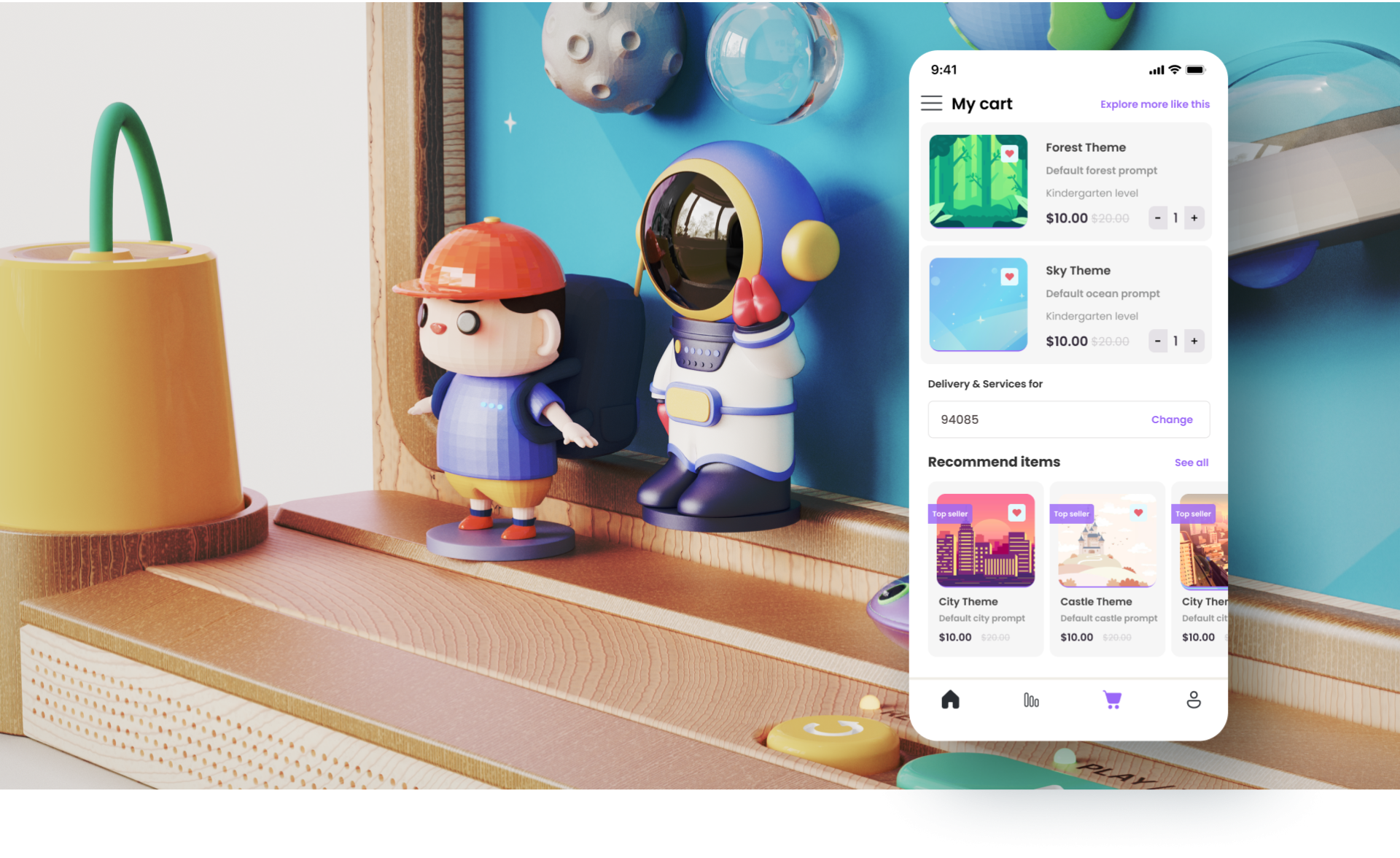The width and height of the screenshot is (1400, 858).
Task: Toggle favorite heart on Sky Theme image
Action: point(1009,277)
